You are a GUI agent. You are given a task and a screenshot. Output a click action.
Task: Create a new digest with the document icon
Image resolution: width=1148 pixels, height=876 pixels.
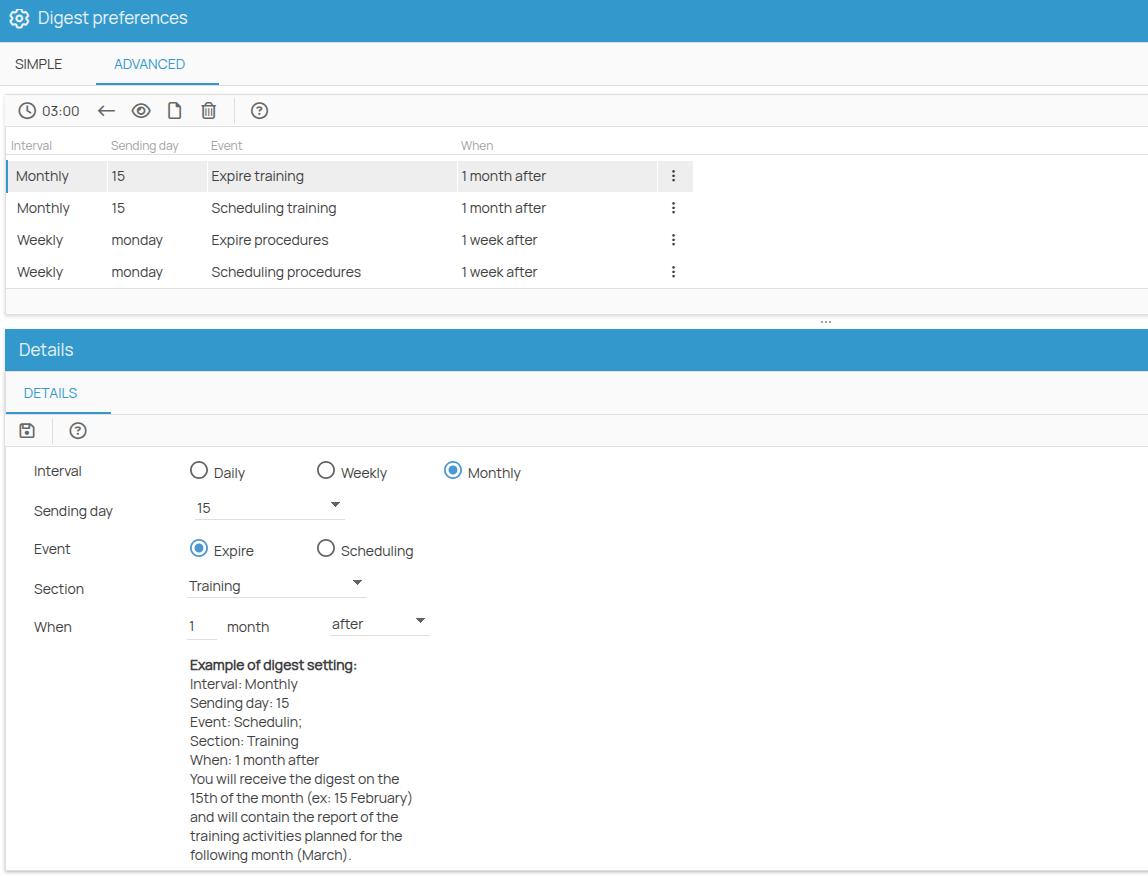pyautogui.click(x=174, y=110)
